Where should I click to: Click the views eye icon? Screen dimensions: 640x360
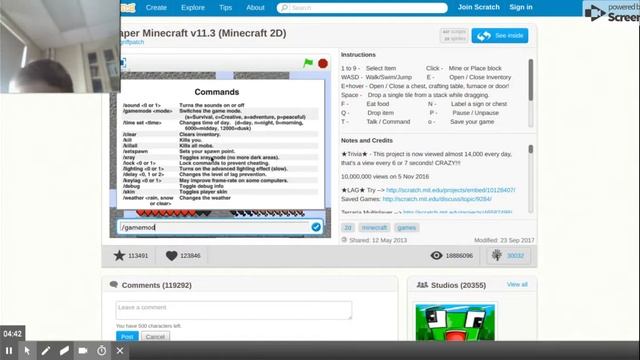point(436,256)
